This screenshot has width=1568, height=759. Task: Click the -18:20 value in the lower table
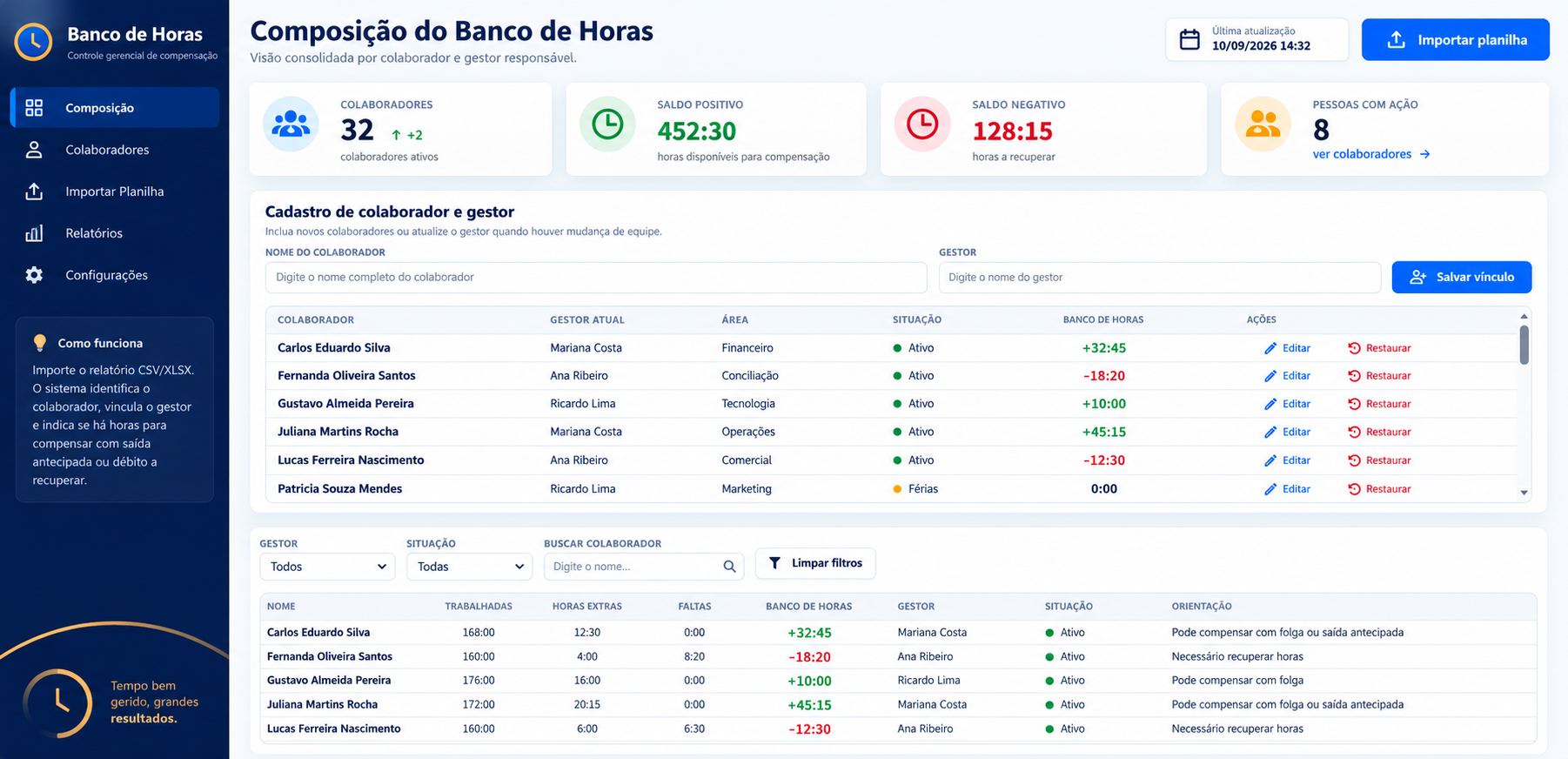point(809,657)
